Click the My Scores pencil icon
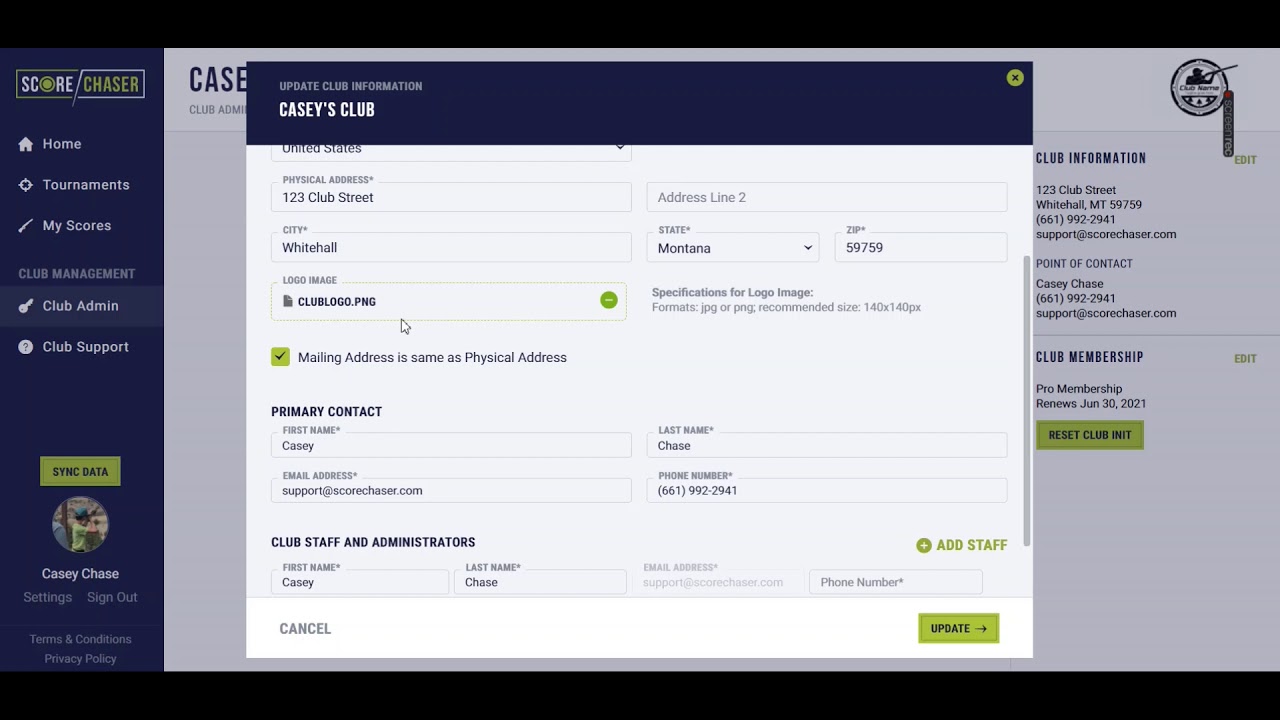 [x=26, y=226]
